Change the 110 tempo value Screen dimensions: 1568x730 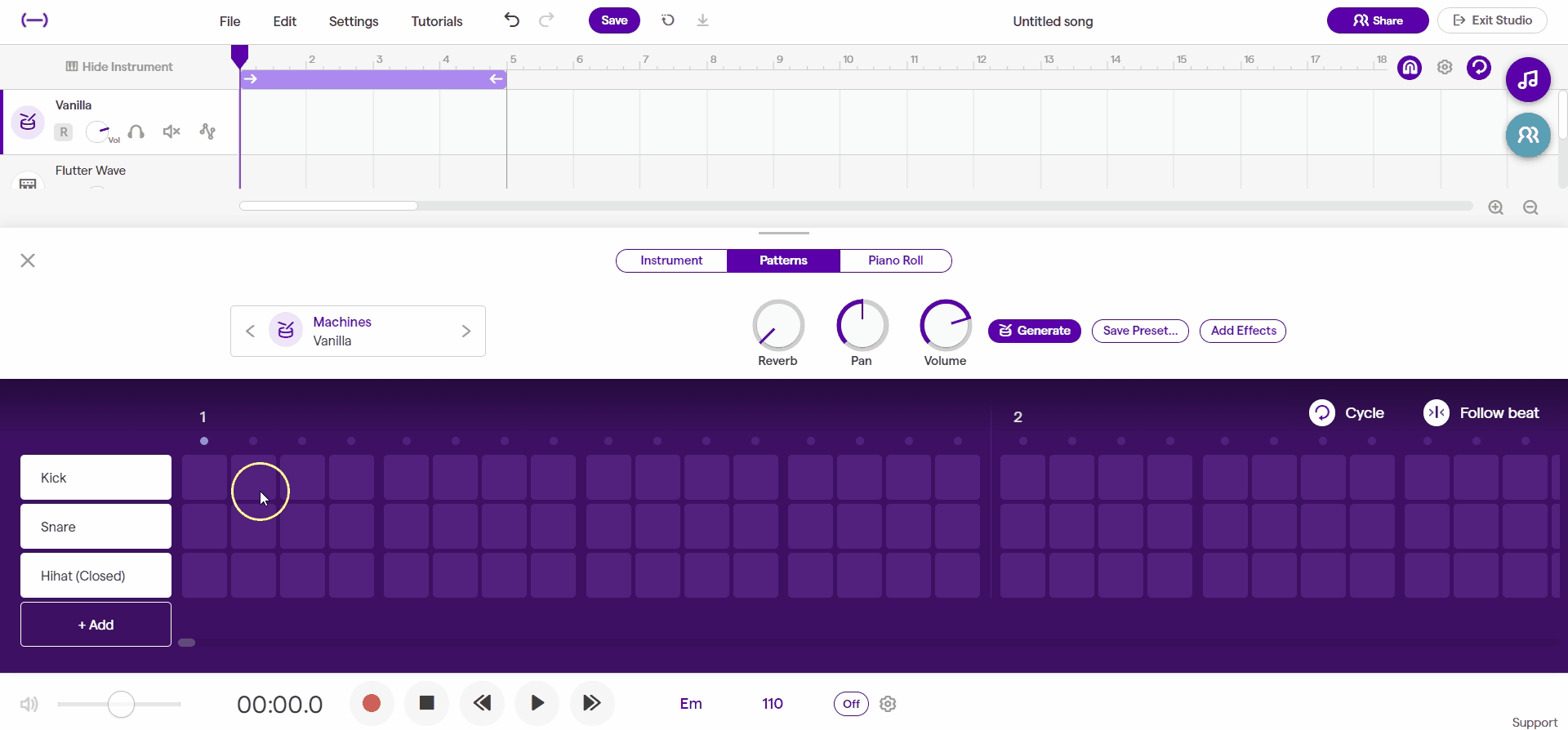773,704
